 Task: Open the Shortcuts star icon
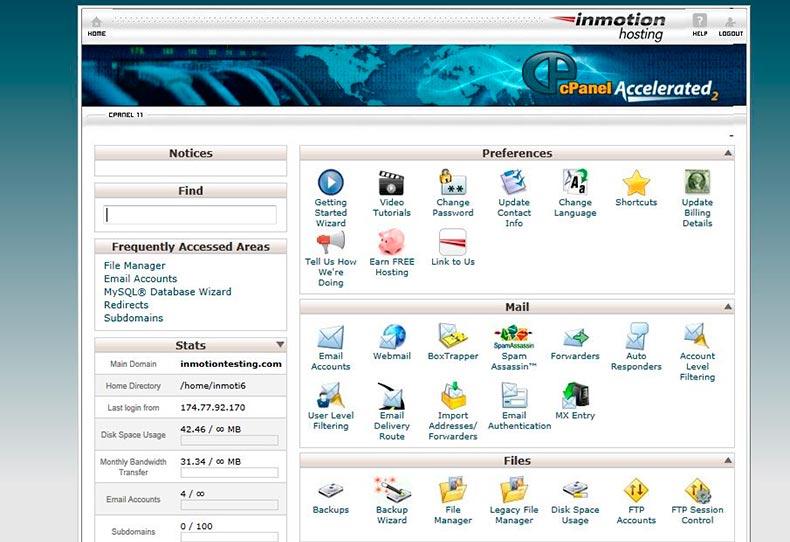tap(636, 183)
